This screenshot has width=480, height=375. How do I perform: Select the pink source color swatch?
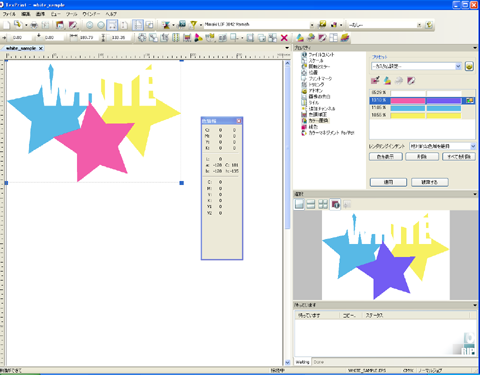[408, 100]
